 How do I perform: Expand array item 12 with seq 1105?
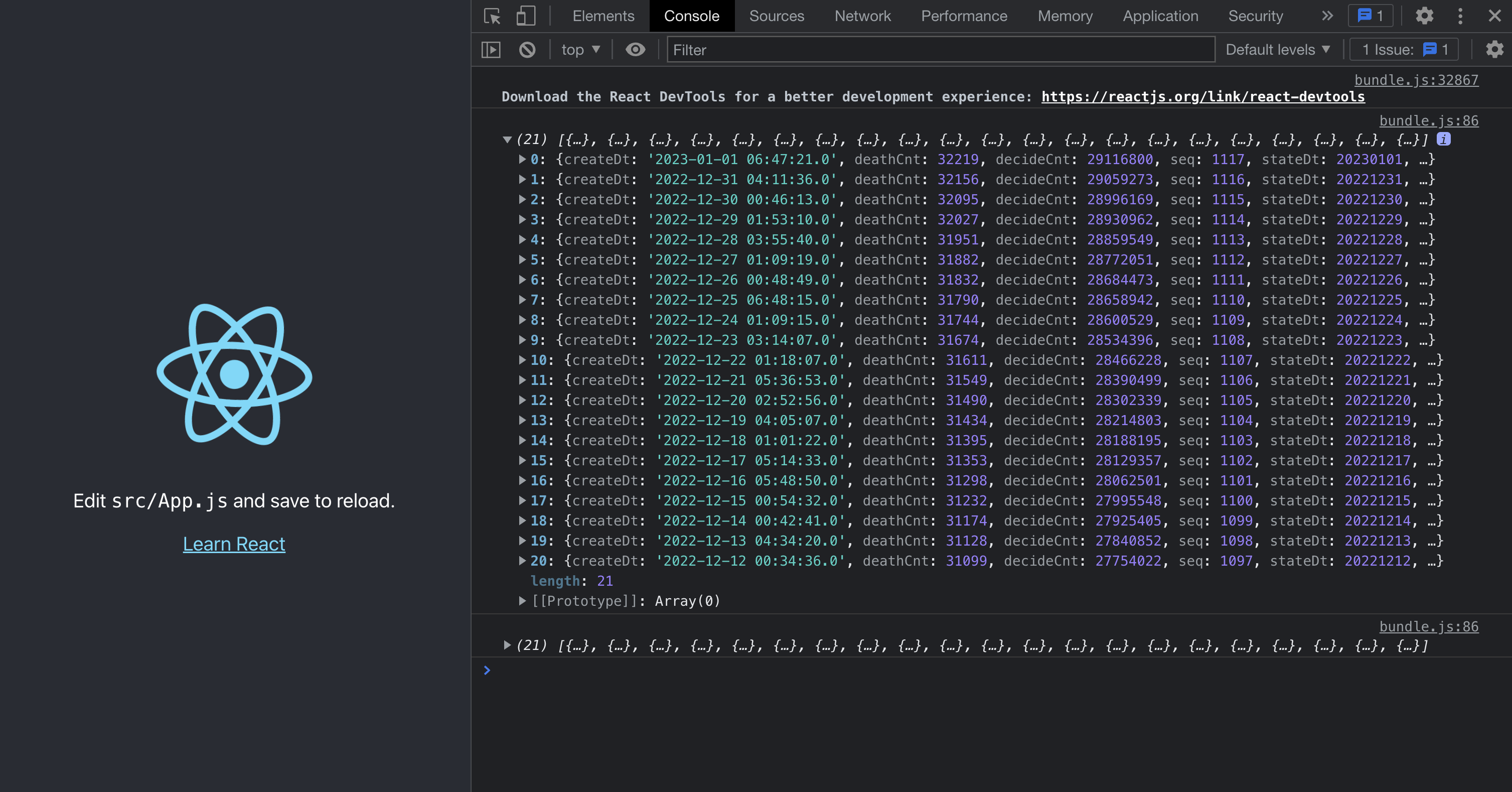point(522,400)
